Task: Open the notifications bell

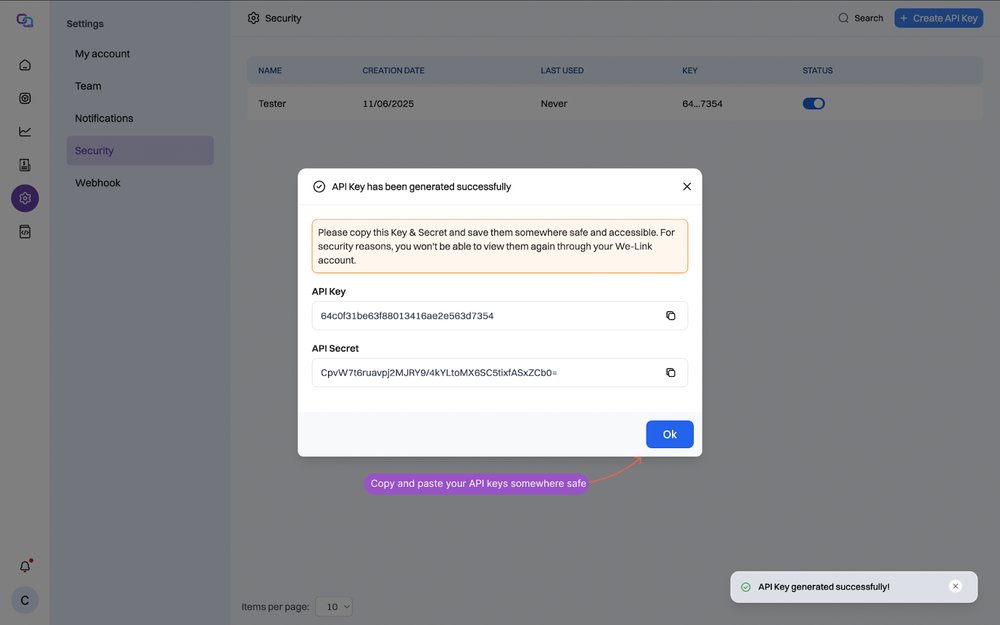Action: (25, 566)
